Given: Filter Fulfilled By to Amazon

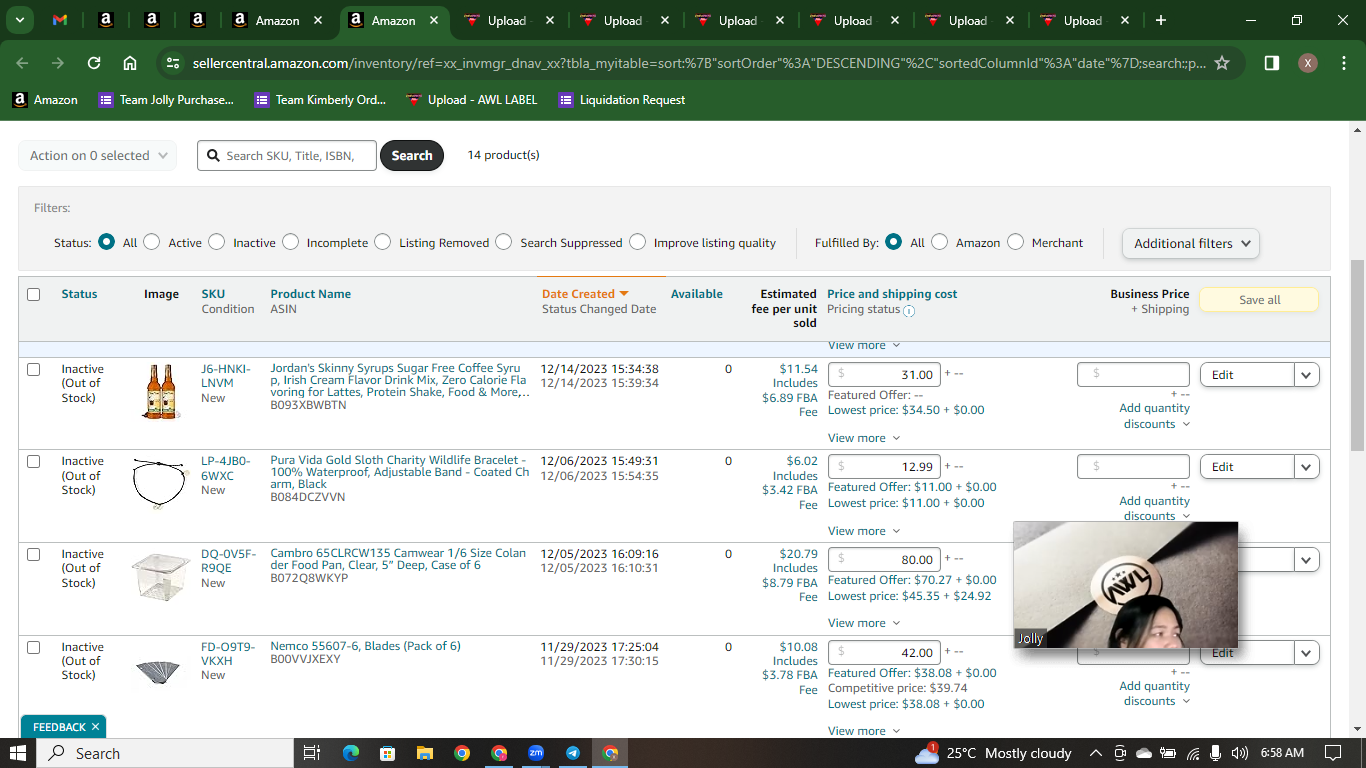Looking at the screenshot, I should coord(940,242).
